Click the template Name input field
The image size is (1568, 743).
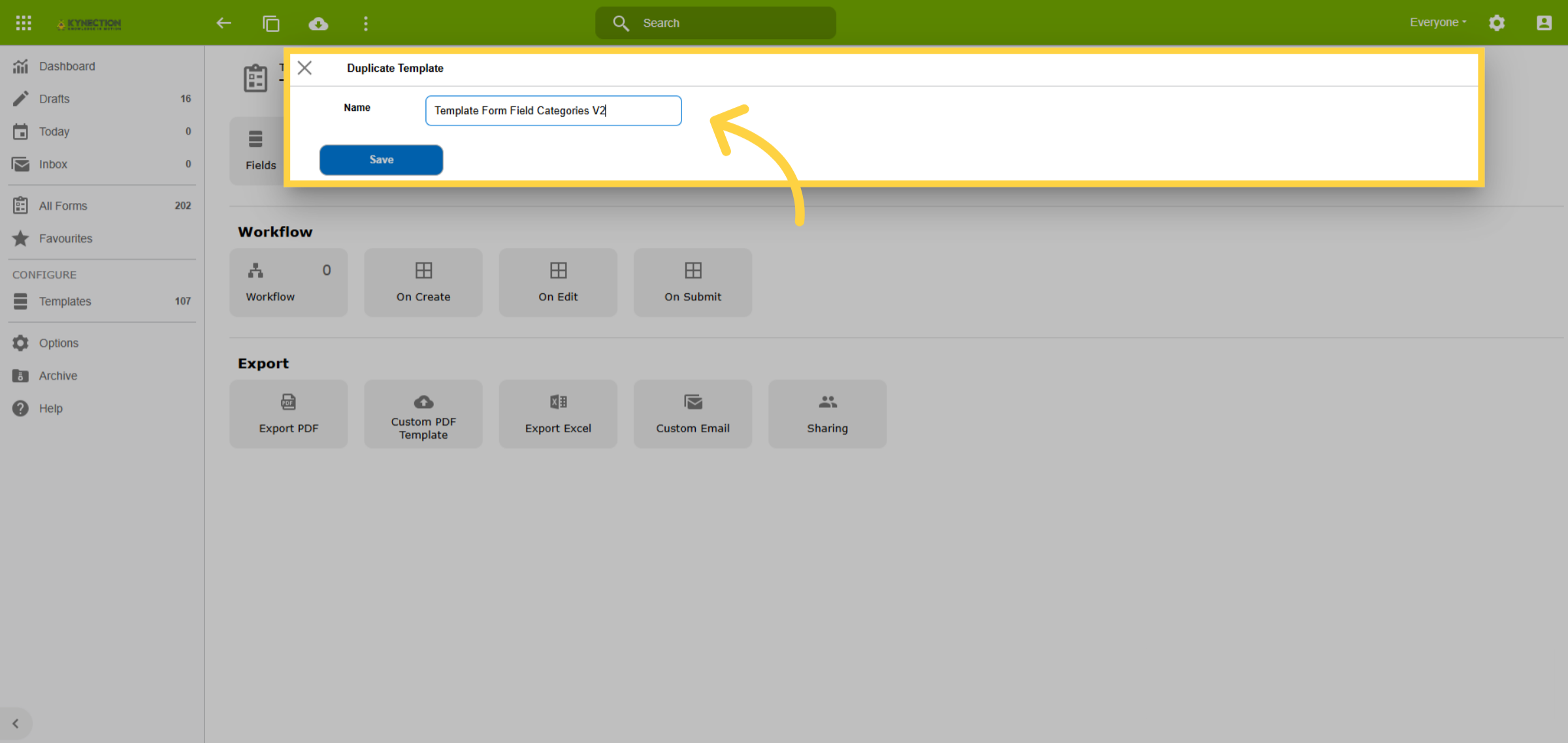tap(553, 111)
